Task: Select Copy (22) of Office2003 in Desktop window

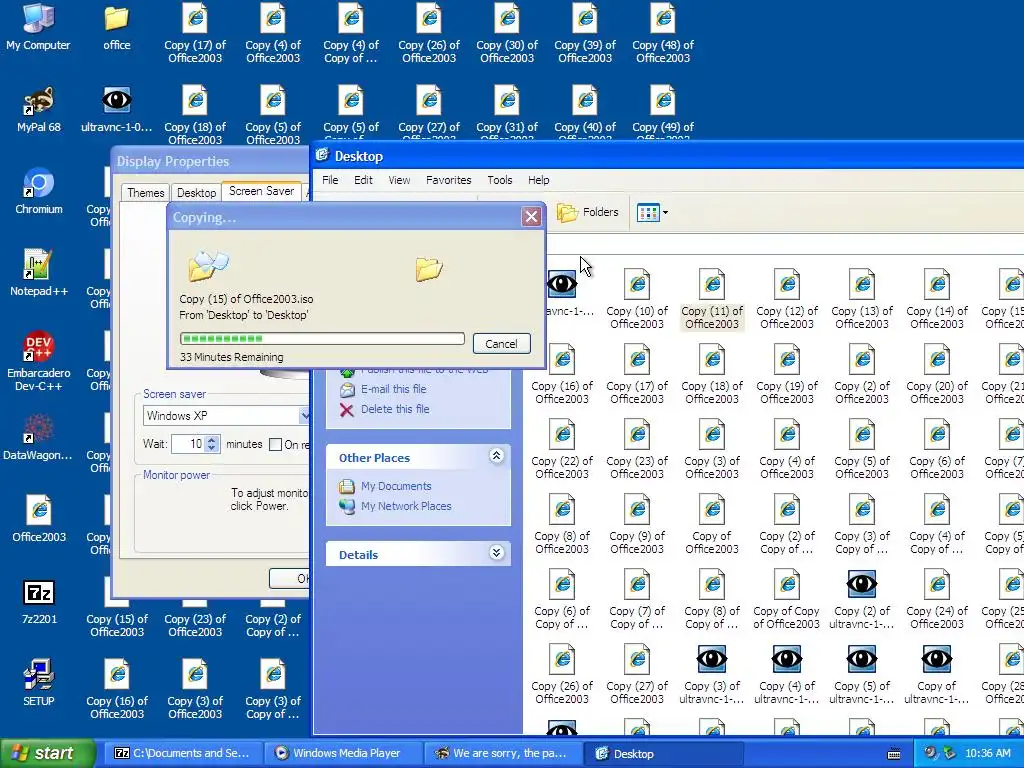Action: pyautogui.click(x=562, y=449)
